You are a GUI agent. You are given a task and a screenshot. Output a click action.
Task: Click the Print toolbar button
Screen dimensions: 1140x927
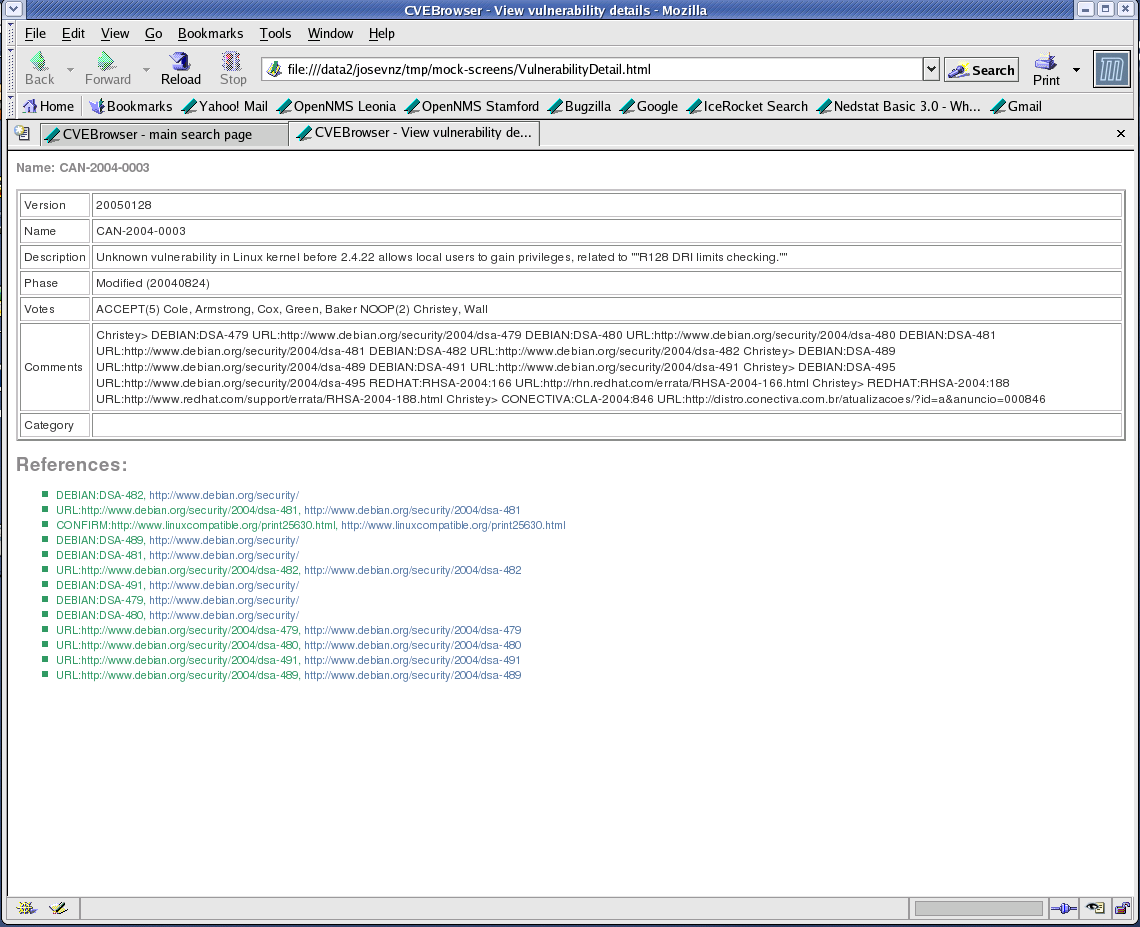1046,69
